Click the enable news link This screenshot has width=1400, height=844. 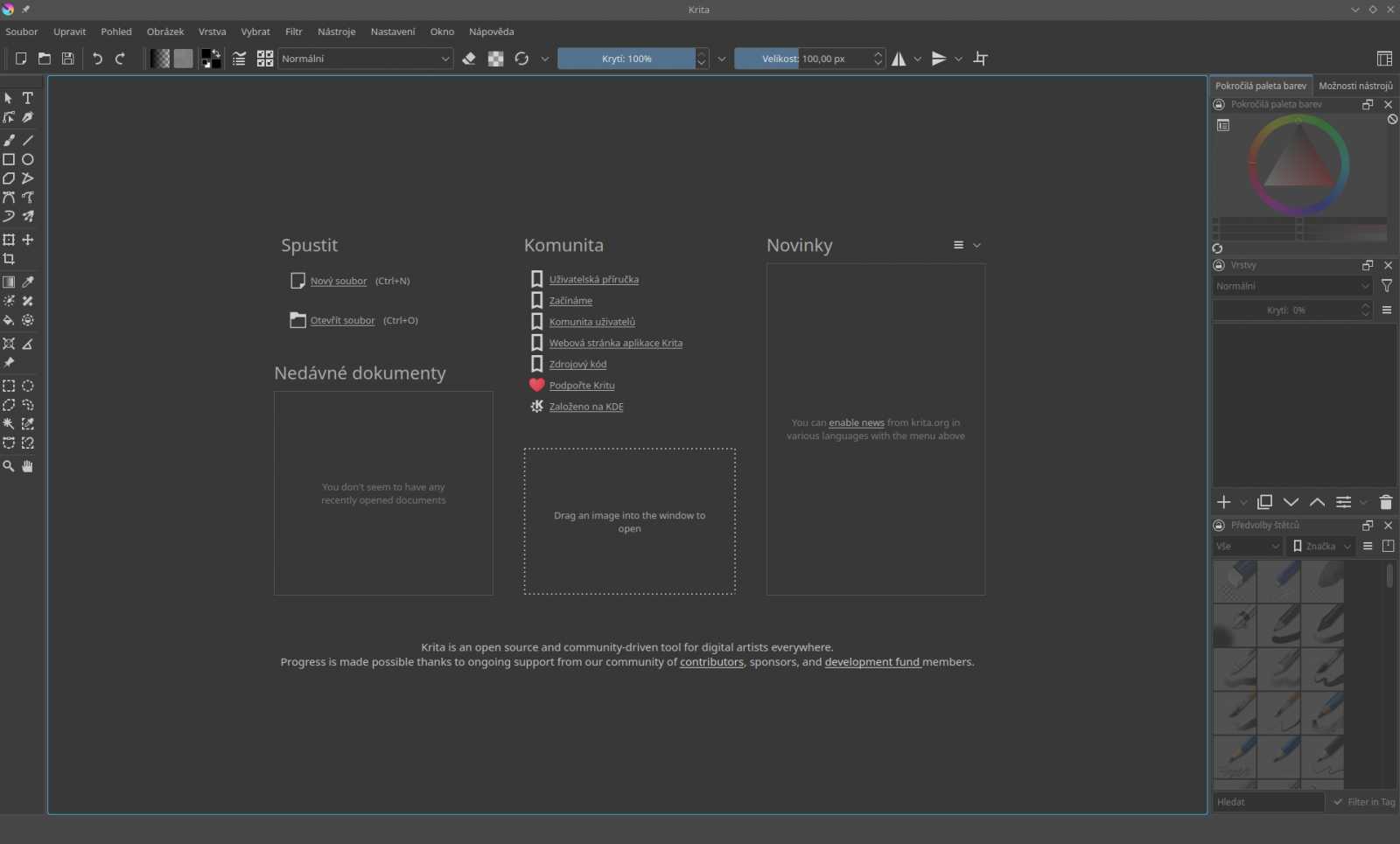[x=857, y=422]
